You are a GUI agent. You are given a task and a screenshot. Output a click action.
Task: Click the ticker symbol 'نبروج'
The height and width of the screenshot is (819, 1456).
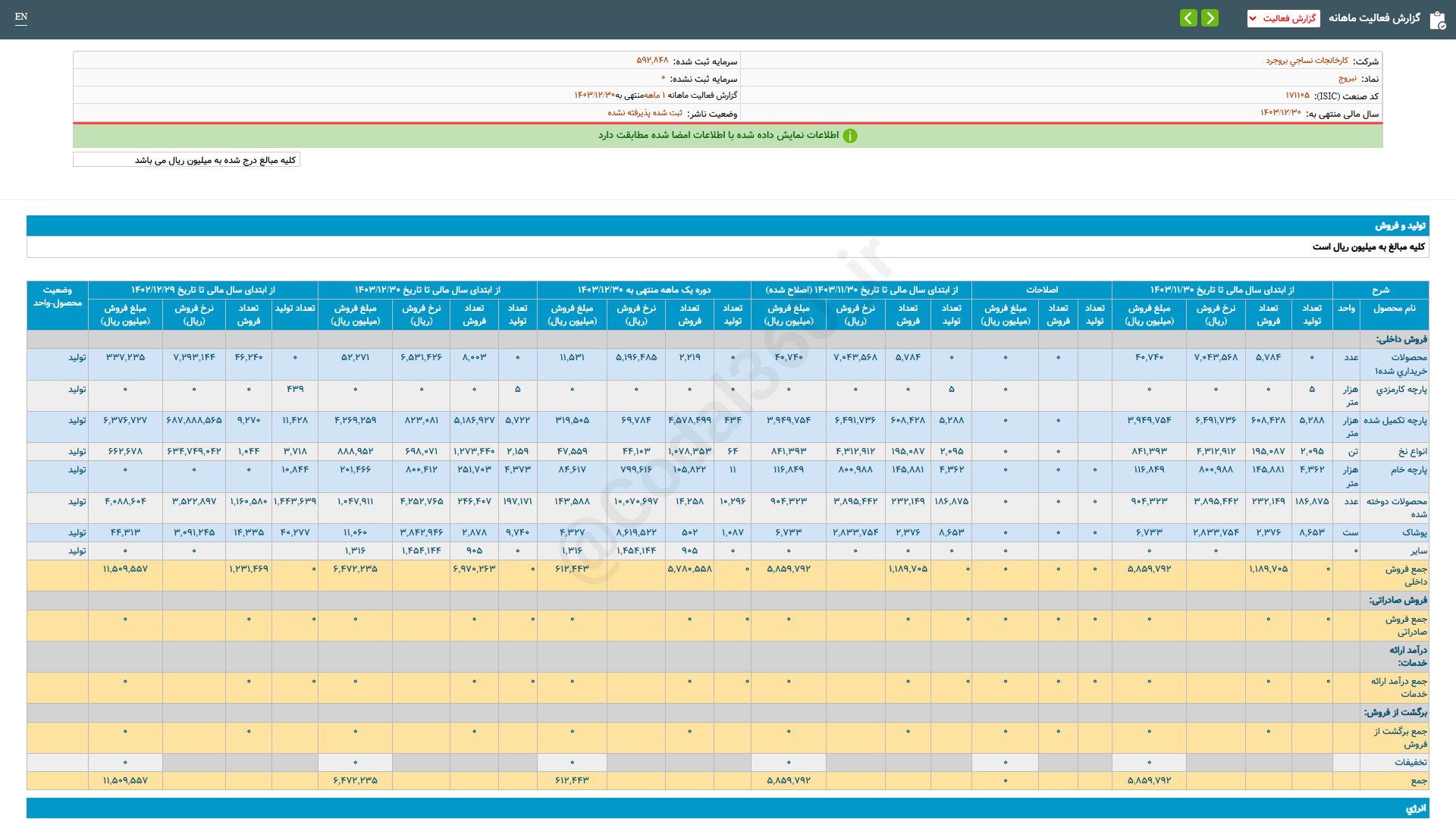tap(1348, 78)
